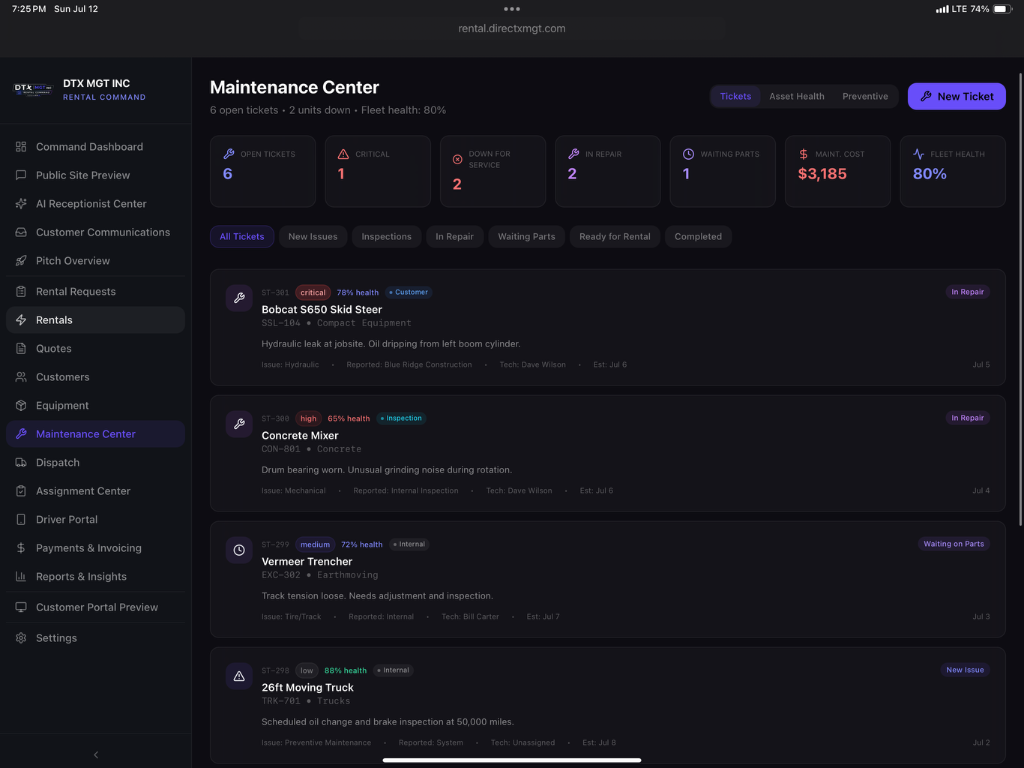Click the Quotes document icon
This screenshot has height=768, width=1024.
click(x=21, y=349)
